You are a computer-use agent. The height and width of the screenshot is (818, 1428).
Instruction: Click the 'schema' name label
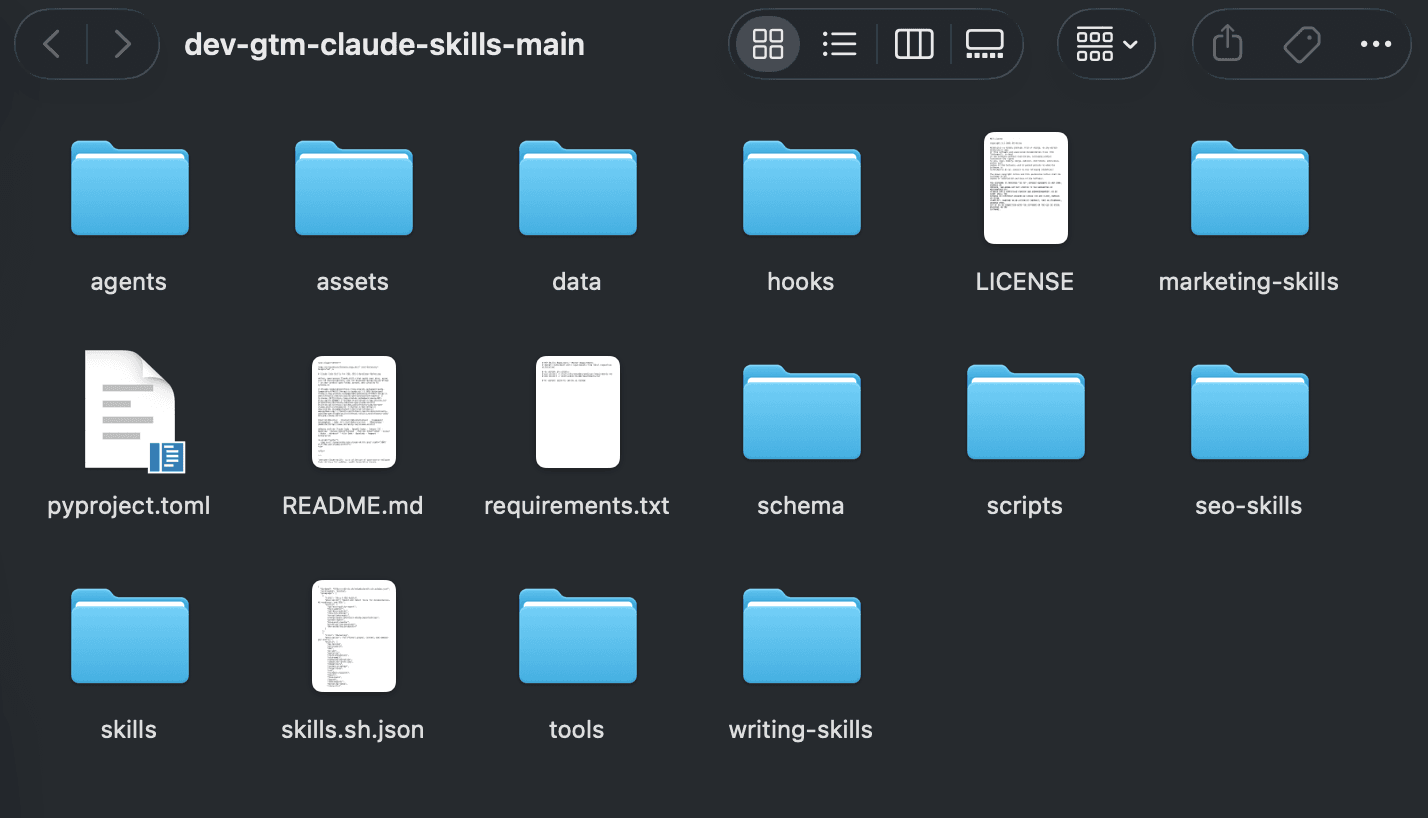(801, 506)
